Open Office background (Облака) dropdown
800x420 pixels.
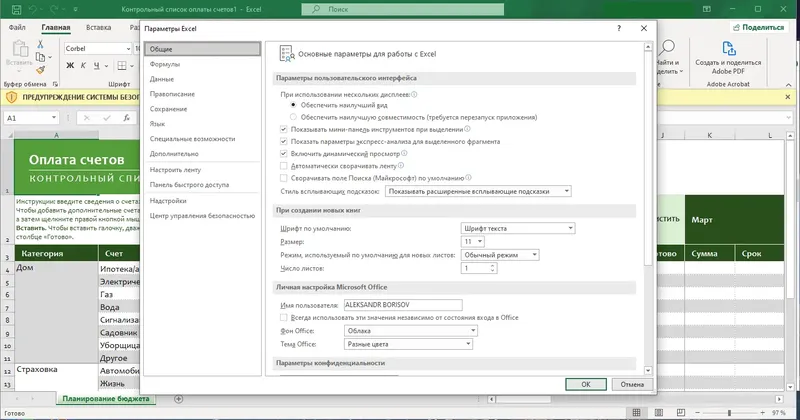point(411,331)
